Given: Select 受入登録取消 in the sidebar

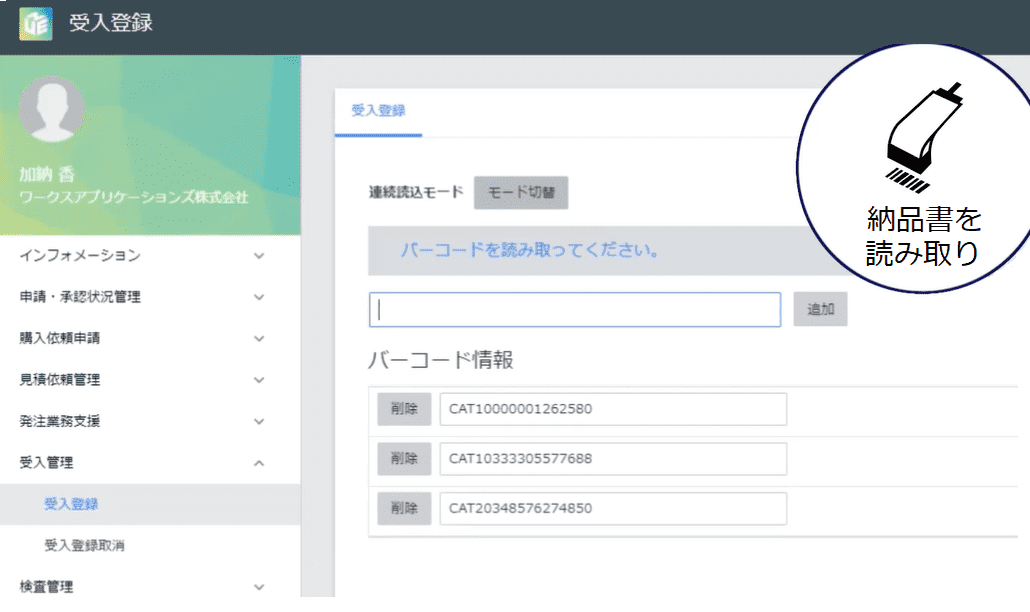Looking at the screenshot, I should 100,546.
